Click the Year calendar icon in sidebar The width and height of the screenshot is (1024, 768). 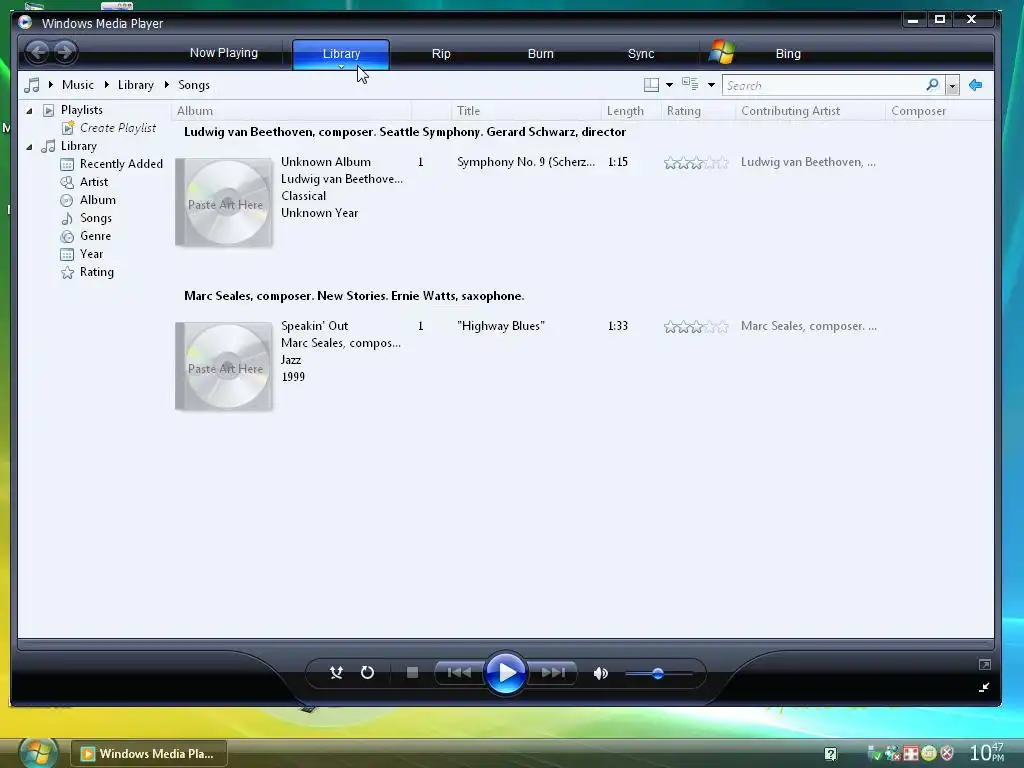point(67,255)
